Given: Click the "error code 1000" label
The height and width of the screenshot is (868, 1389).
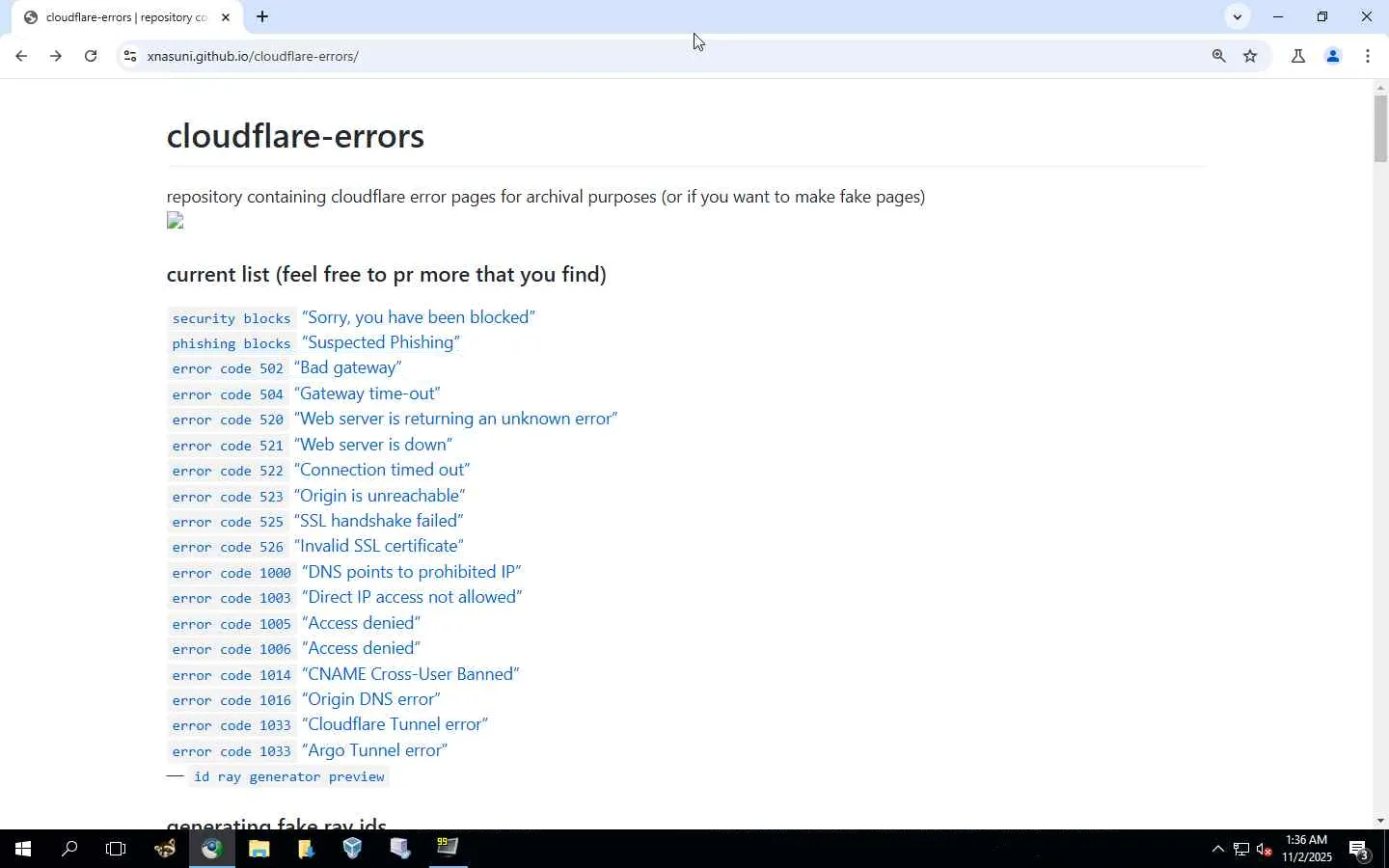Looking at the screenshot, I should point(231,573).
